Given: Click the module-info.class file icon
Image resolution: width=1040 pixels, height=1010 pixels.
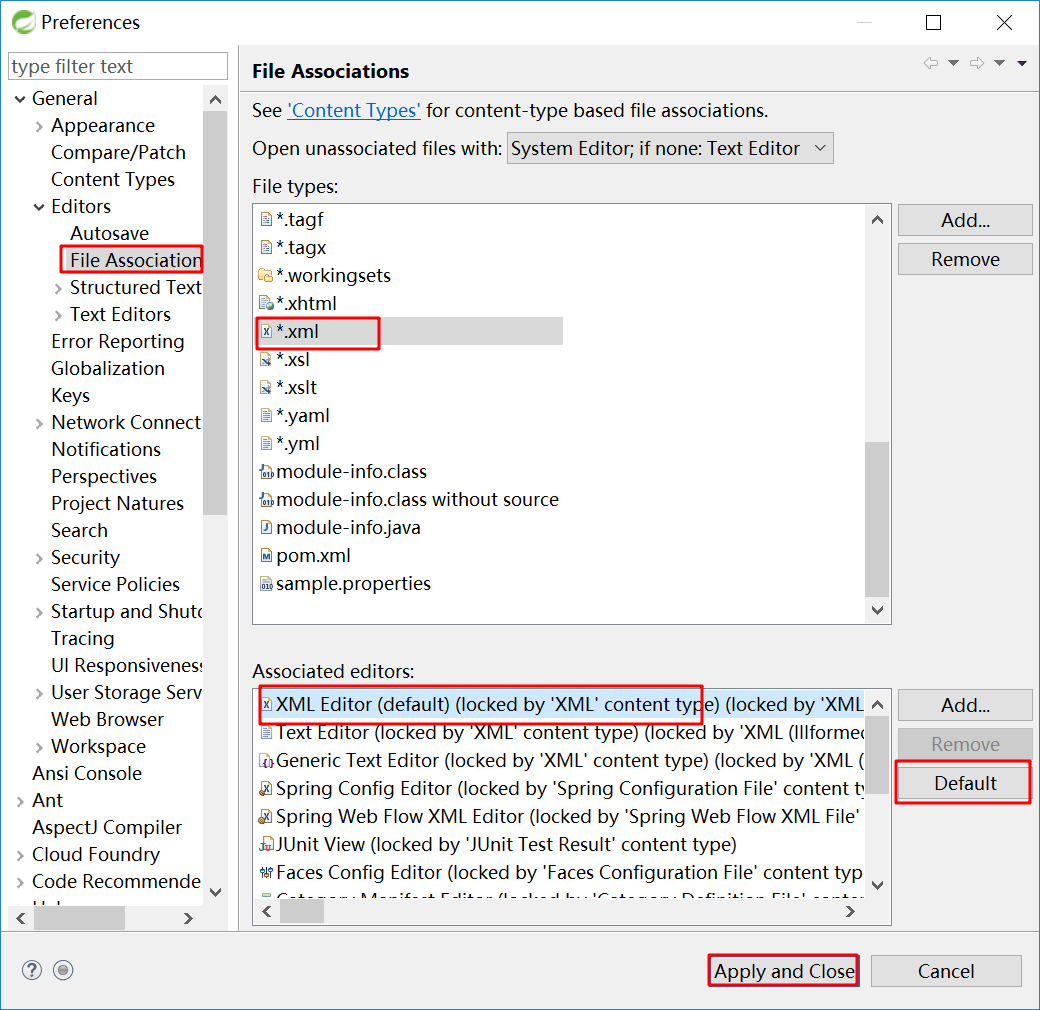Looking at the screenshot, I should point(266,472).
